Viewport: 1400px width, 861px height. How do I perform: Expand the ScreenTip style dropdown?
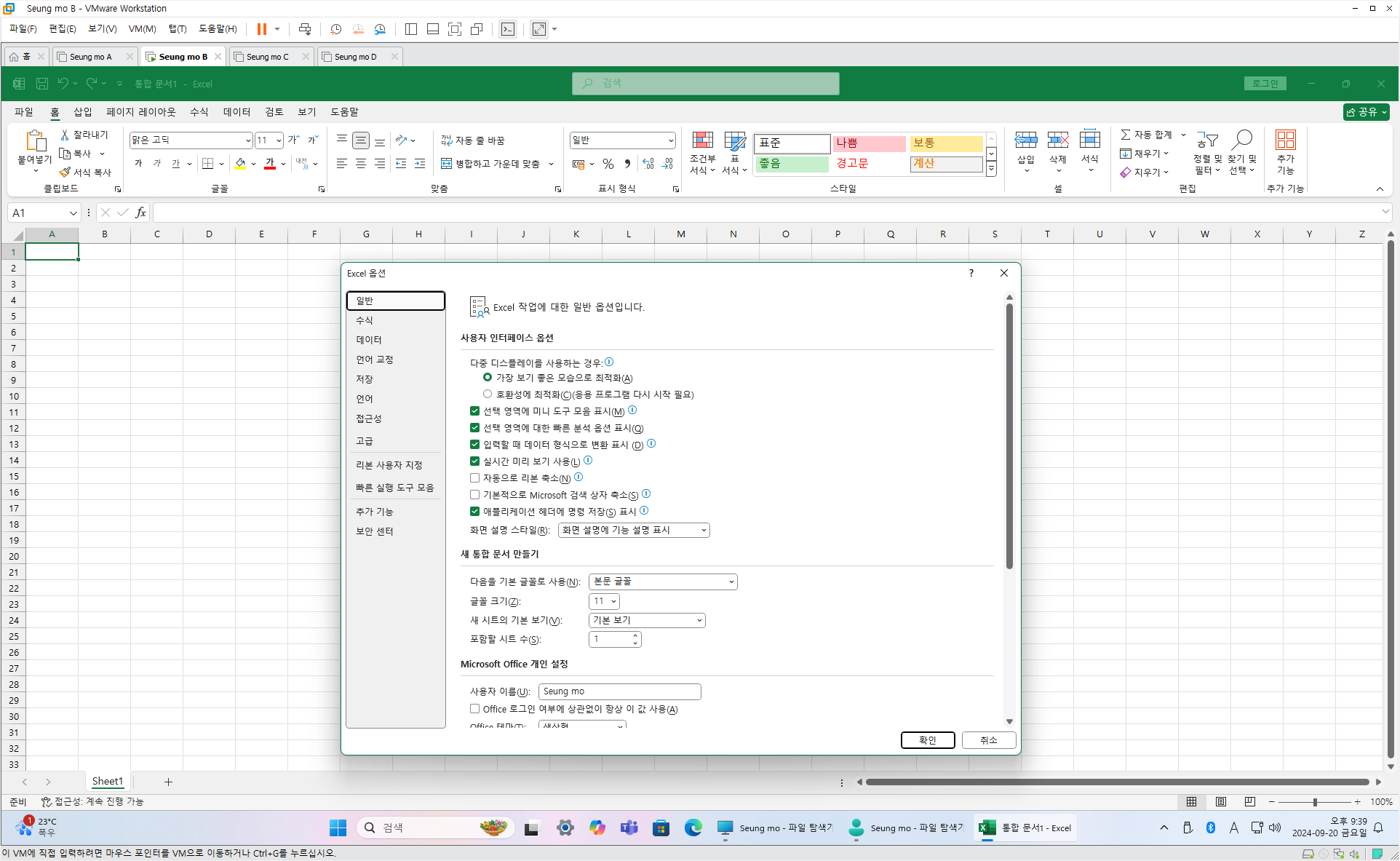point(634,530)
